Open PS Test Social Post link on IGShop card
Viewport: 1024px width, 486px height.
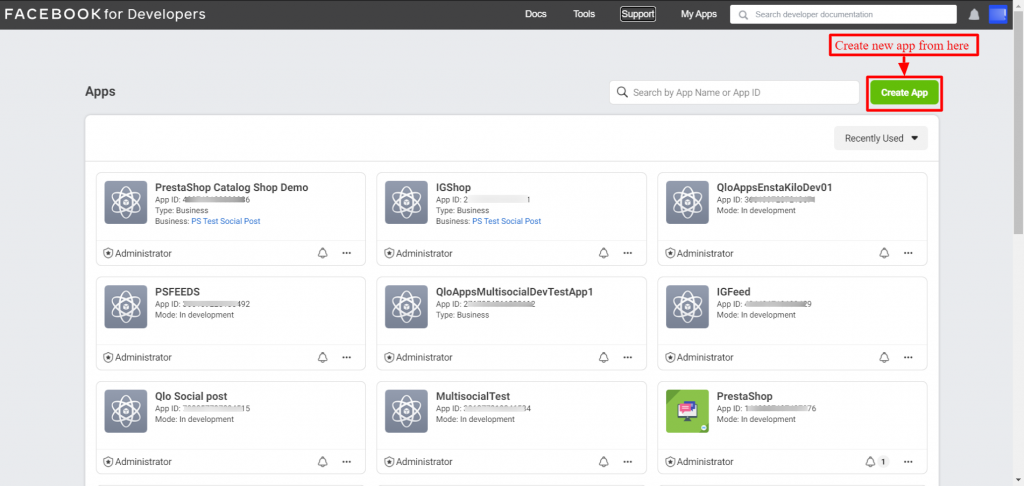point(506,221)
